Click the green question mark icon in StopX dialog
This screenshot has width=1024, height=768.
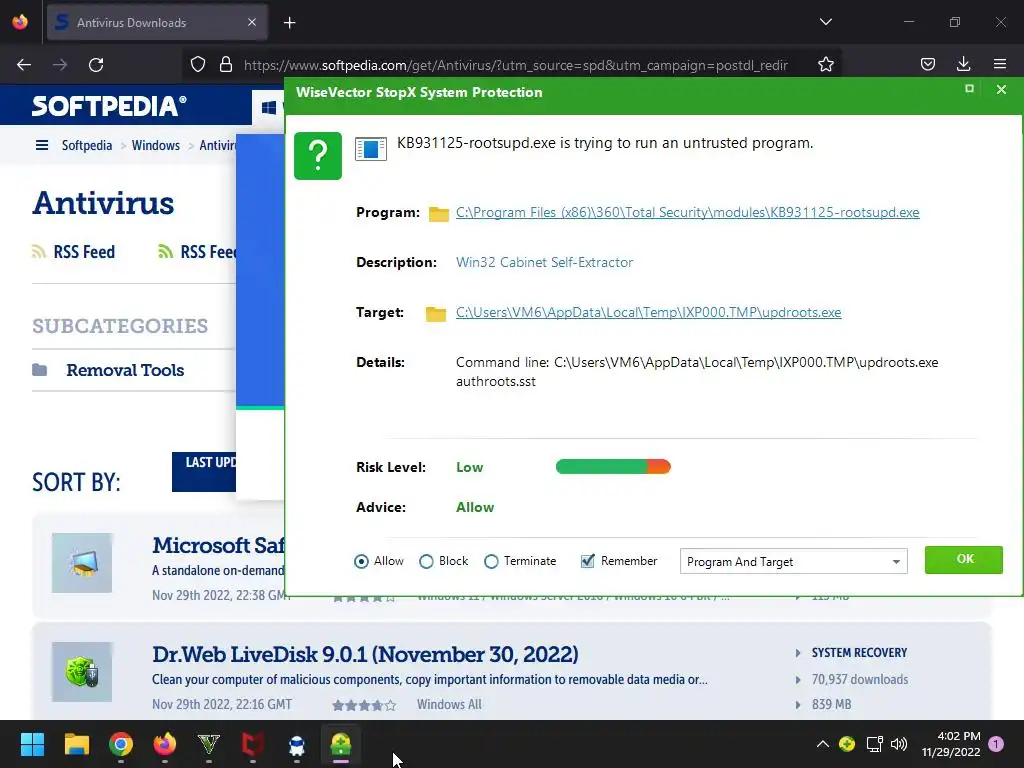click(317, 155)
